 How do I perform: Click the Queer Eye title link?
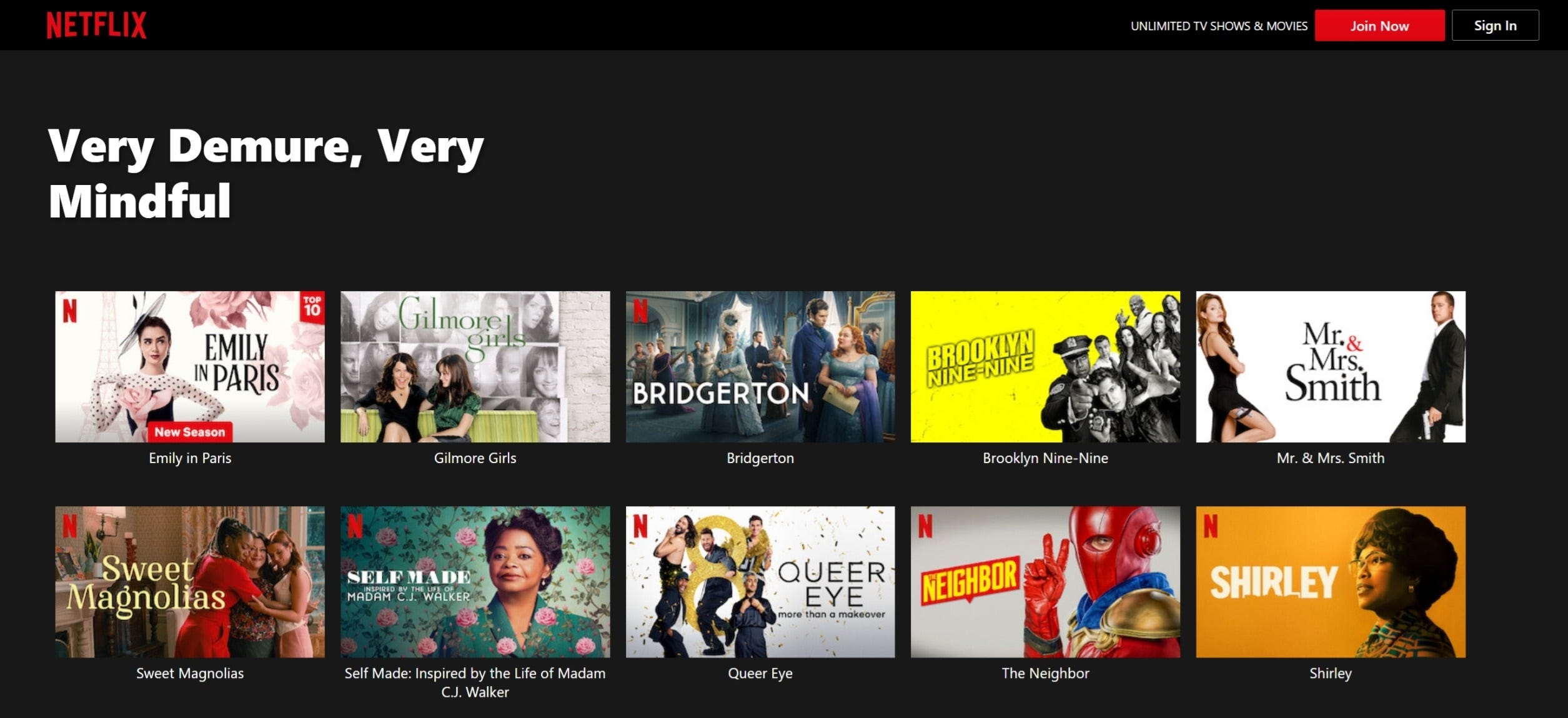(x=760, y=673)
